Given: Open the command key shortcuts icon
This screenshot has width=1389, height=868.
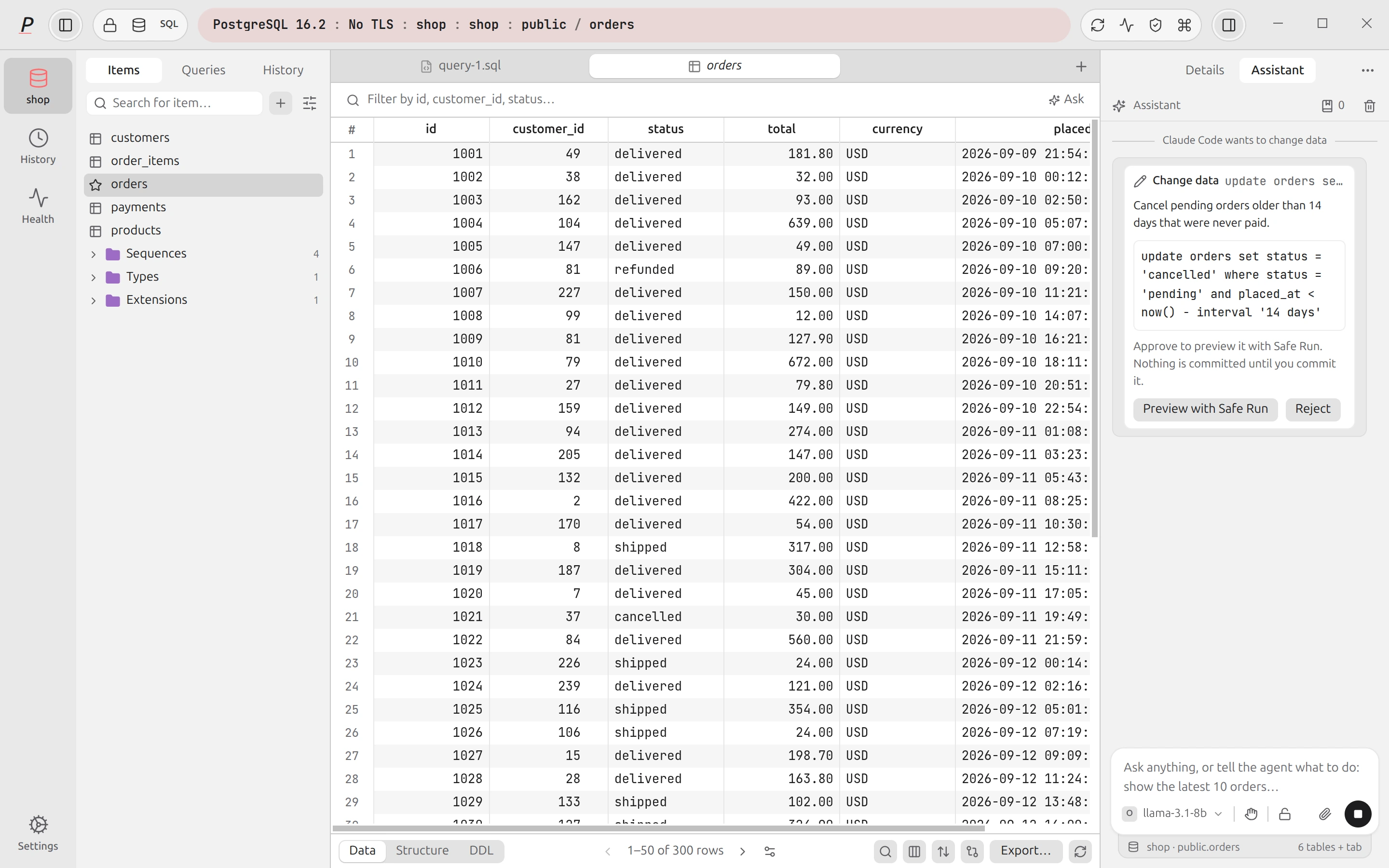Looking at the screenshot, I should click(1184, 25).
